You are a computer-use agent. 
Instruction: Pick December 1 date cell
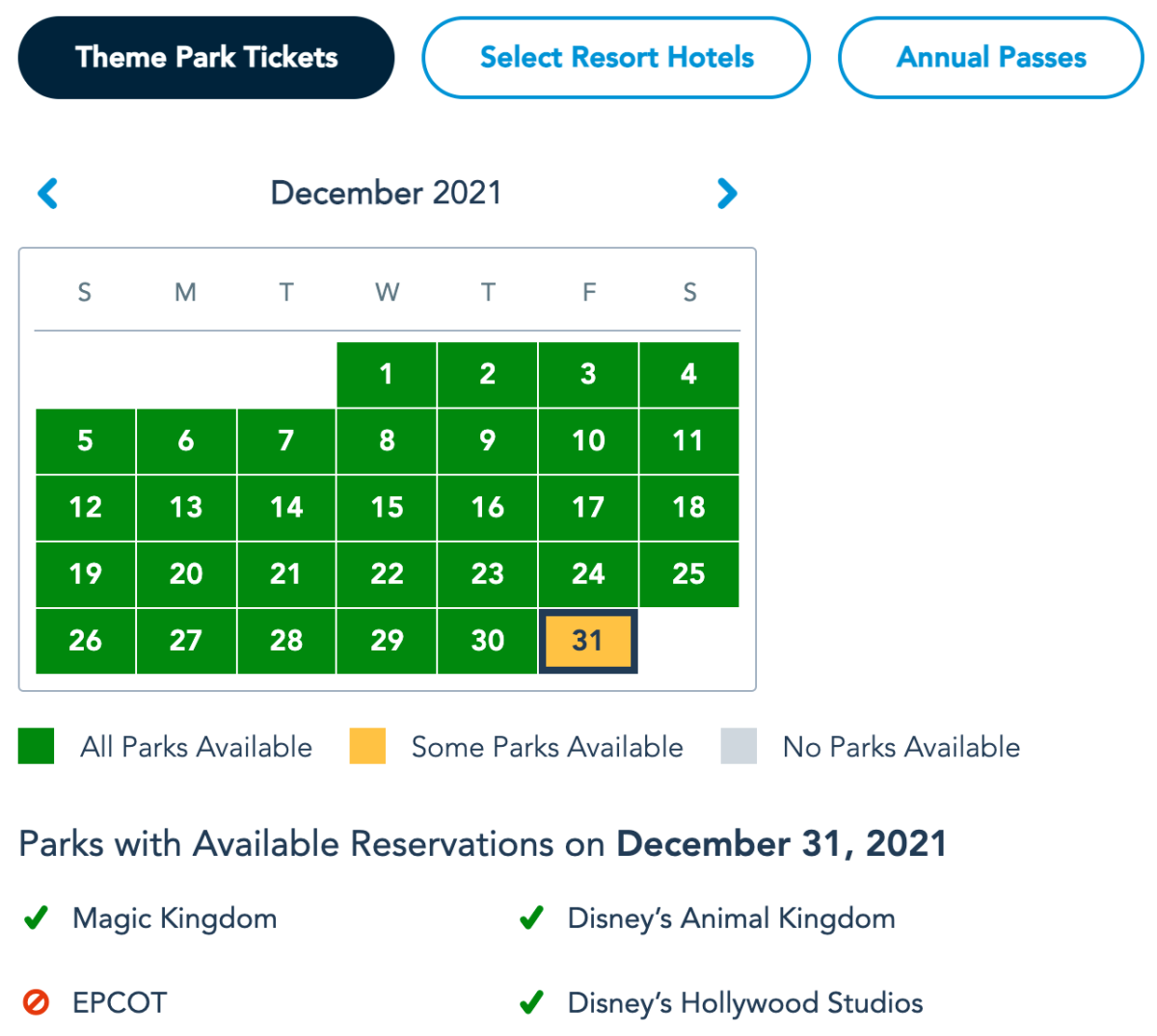(387, 374)
